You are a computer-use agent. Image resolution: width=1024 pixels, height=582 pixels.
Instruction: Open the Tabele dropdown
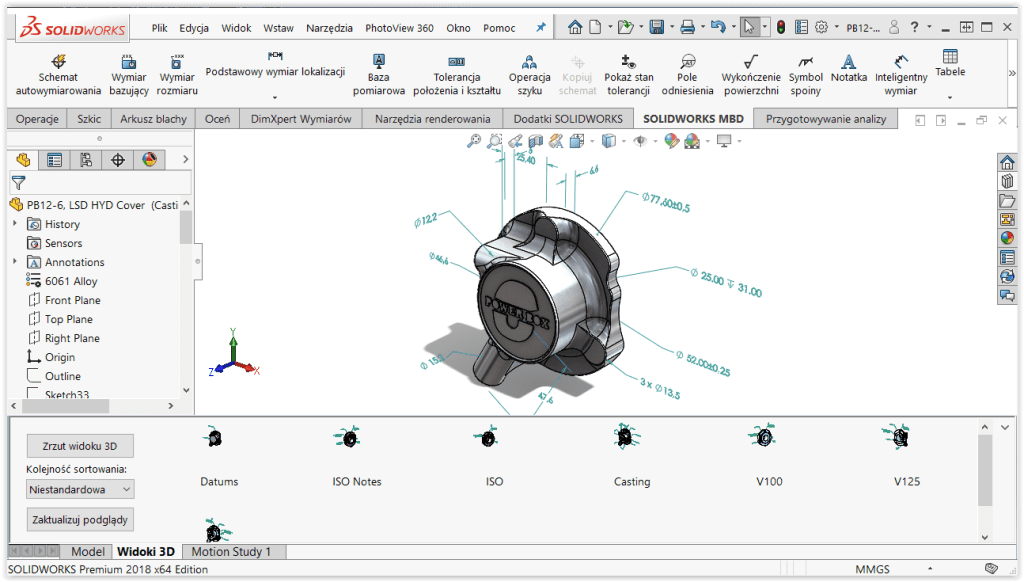(x=950, y=97)
